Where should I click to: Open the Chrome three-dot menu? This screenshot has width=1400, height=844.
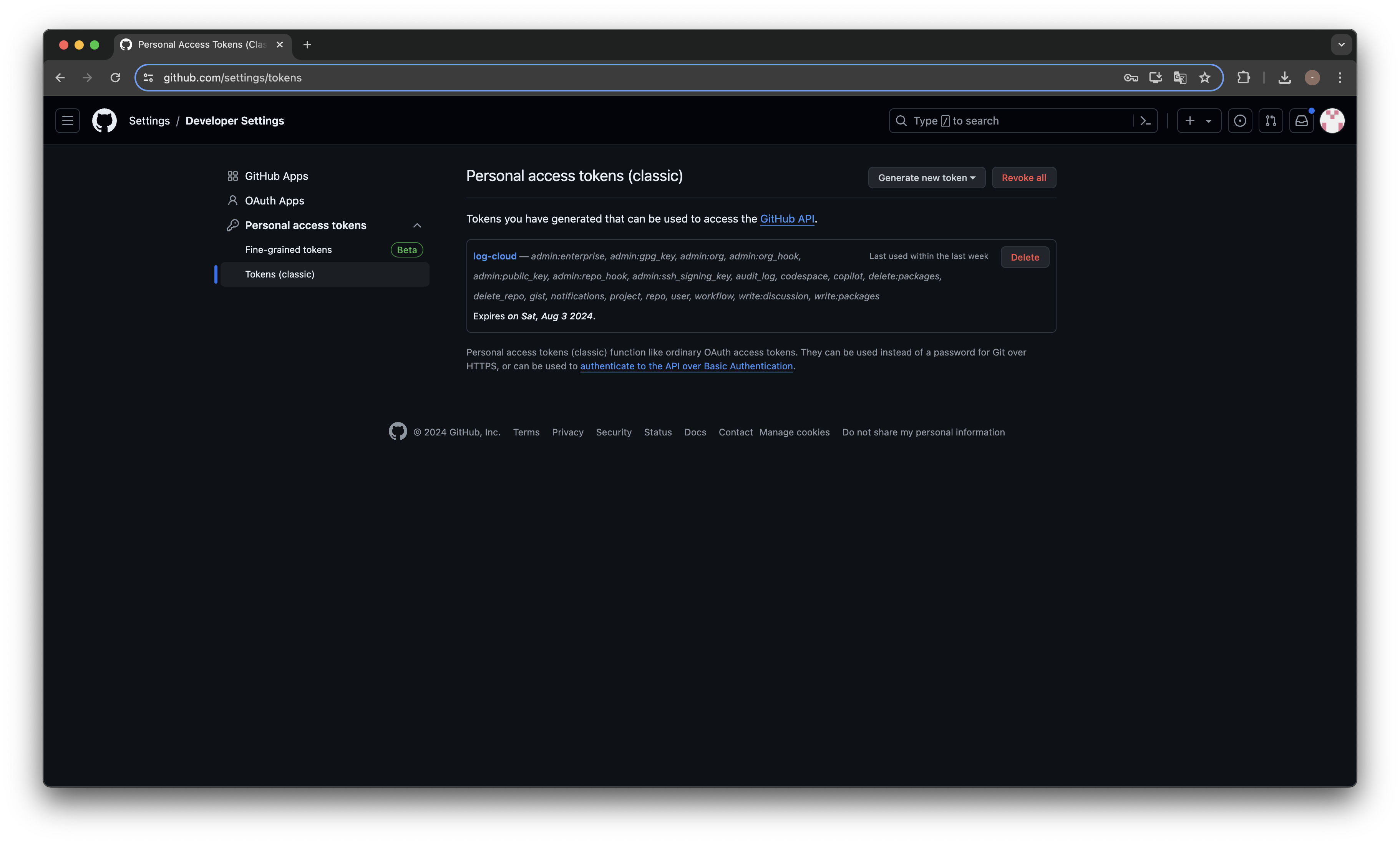coord(1340,77)
